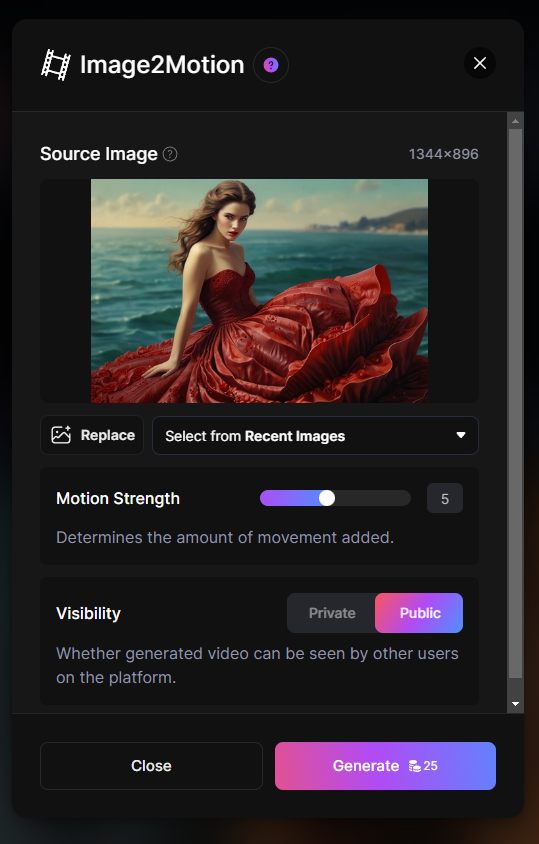The width and height of the screenshot is (539, 844).
Task: Set visibility to Private
Action: 332,613
